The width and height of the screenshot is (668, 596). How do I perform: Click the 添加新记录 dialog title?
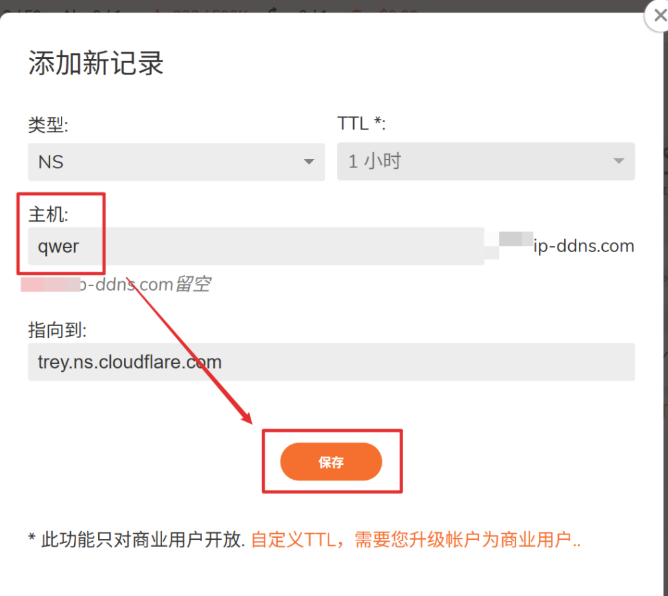point(96,63)
